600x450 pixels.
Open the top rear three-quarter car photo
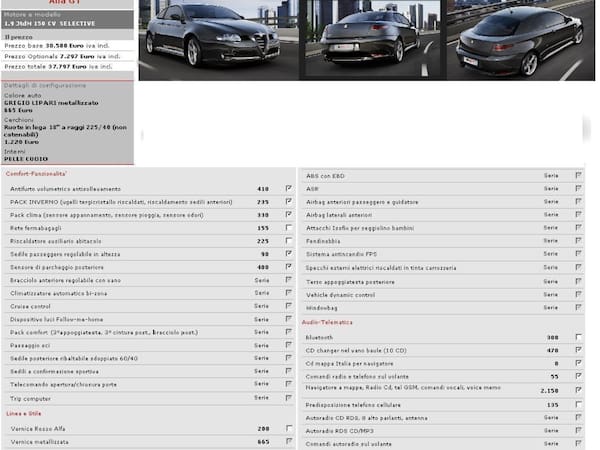click(521, 40)
